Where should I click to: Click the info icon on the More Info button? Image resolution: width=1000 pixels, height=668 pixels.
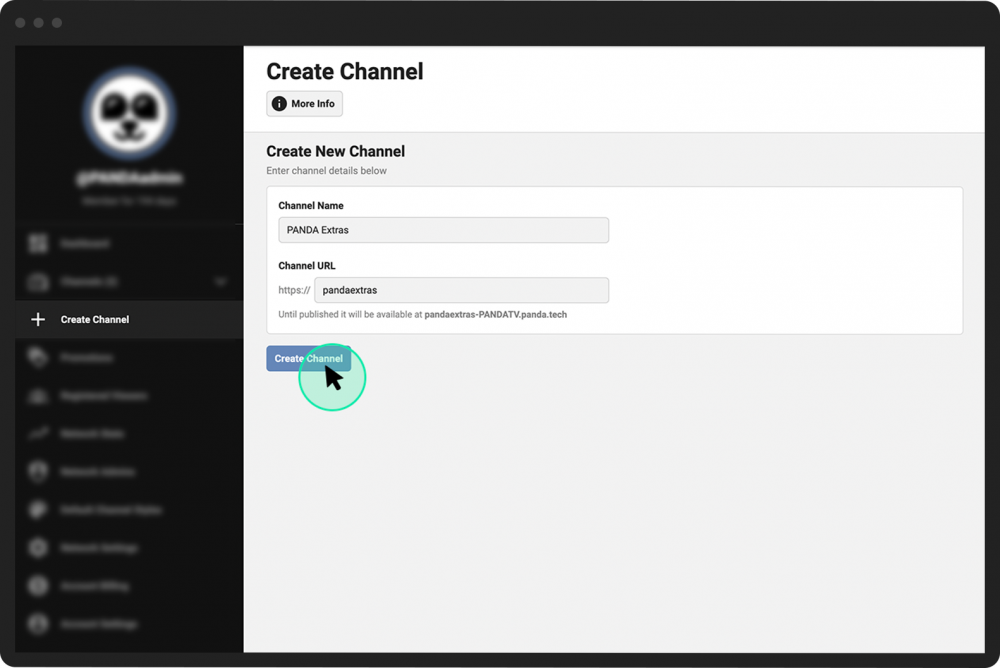[x=278, y=103]
